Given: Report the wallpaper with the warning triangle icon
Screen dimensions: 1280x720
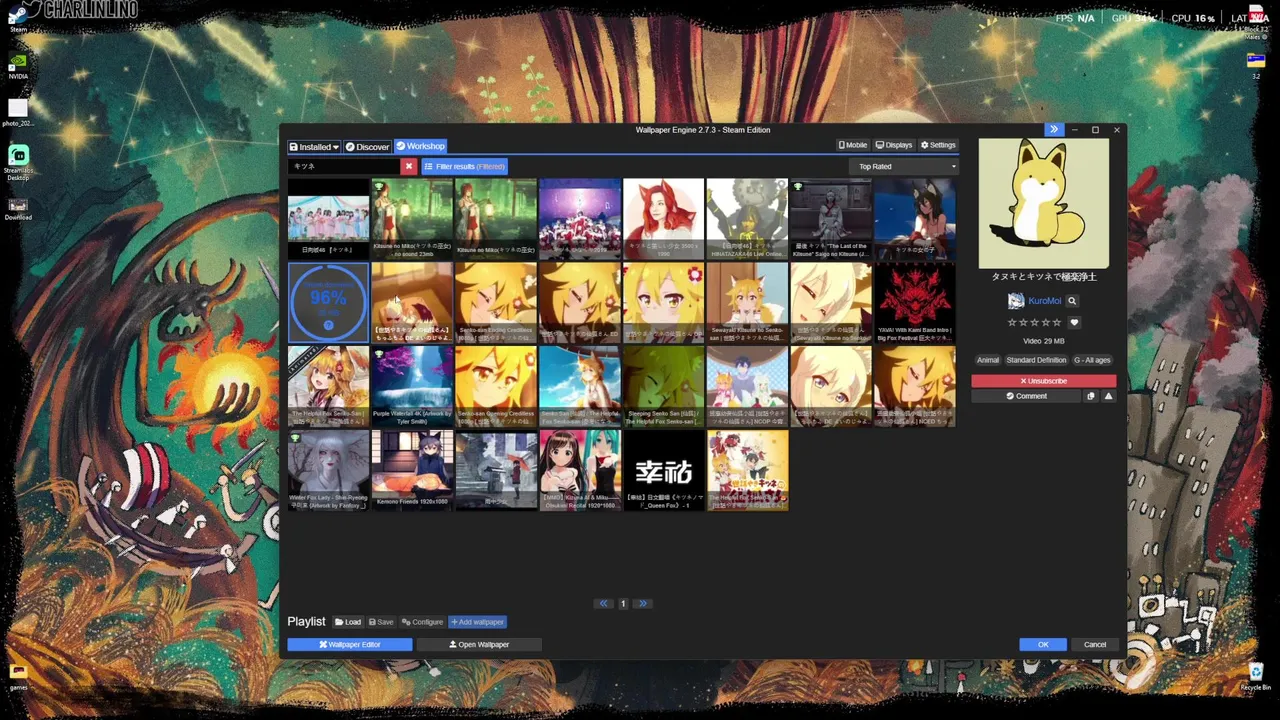Looking at the screenshot, I should click(x=1108, y=396).
